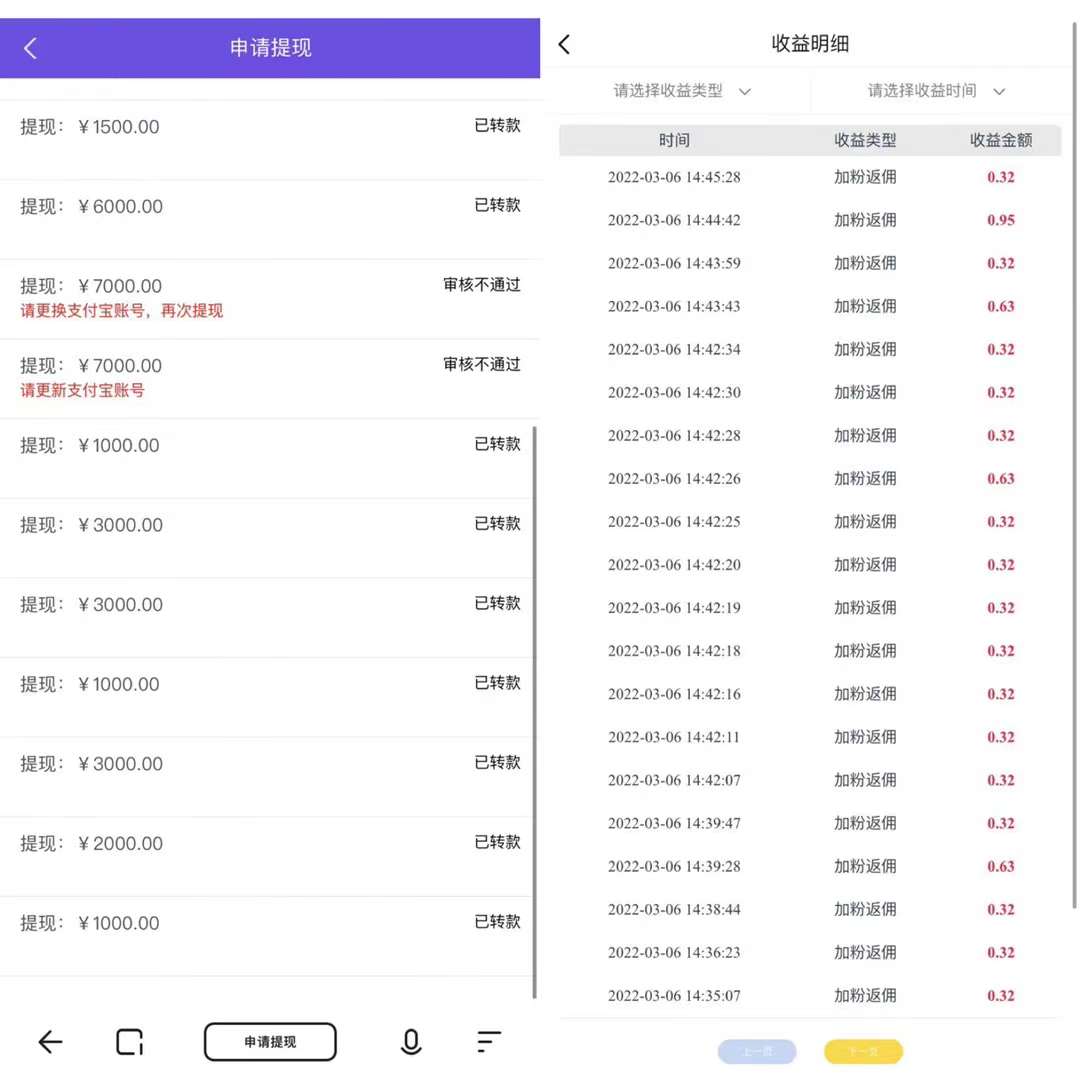1080x1080 pixels.
Task: Tap 已转款 status of ¥1500.00 row
Action: (497, 125)
